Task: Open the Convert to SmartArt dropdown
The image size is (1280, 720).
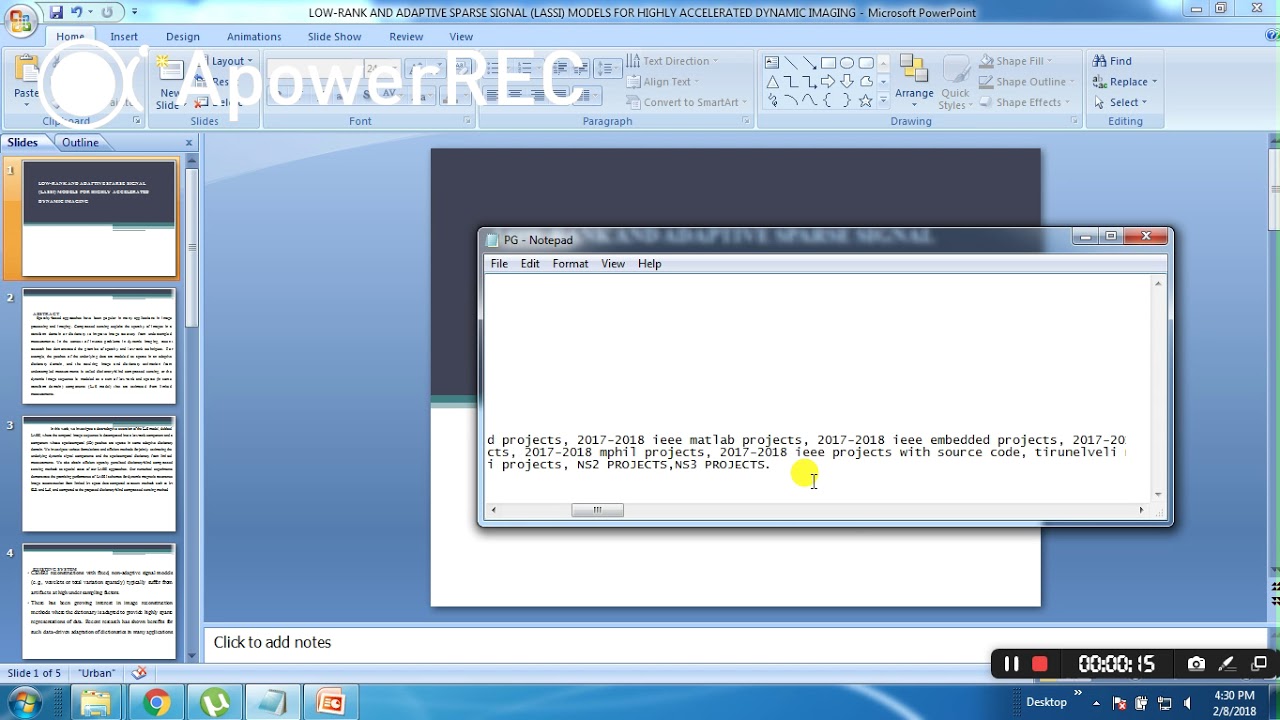Action: point(686,102)
